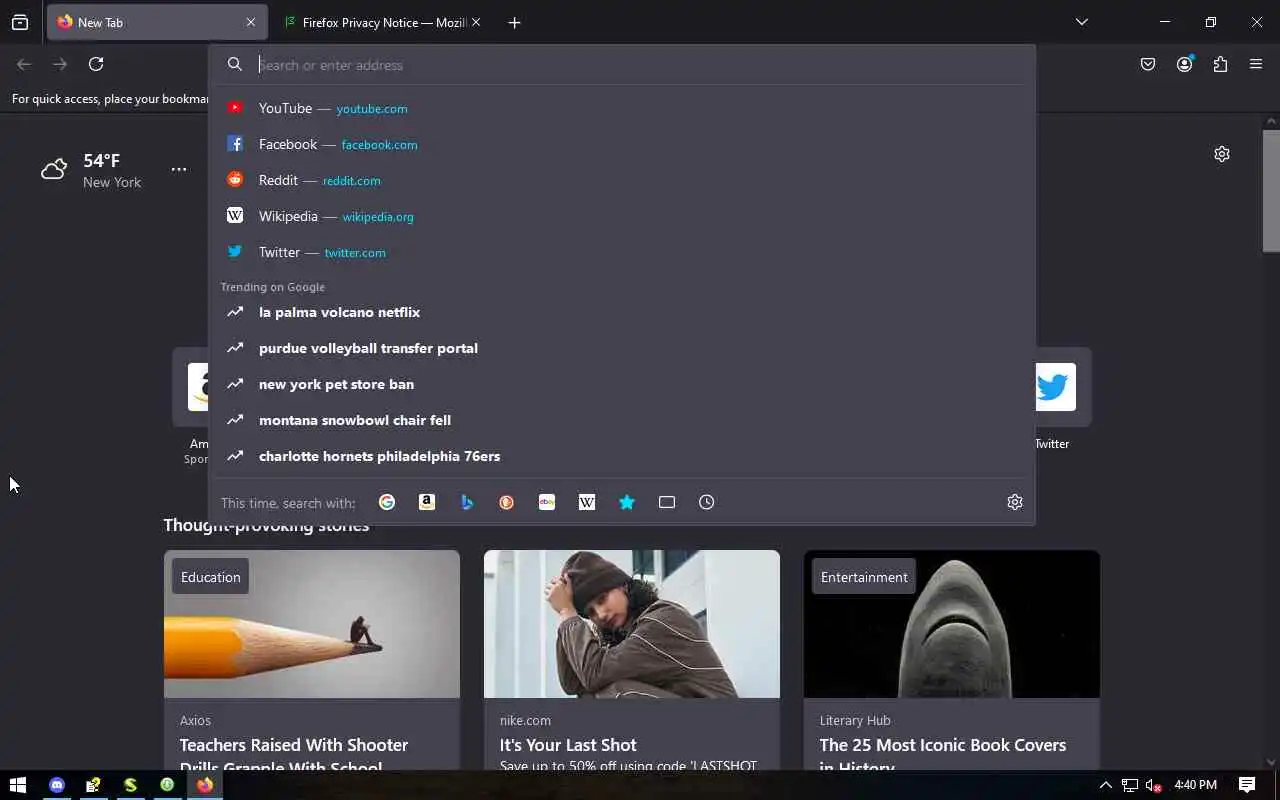Screen dimensions: 1280x800
Task: Click the nike.com hoodie person thumbnail
Action: click(632, 624)
